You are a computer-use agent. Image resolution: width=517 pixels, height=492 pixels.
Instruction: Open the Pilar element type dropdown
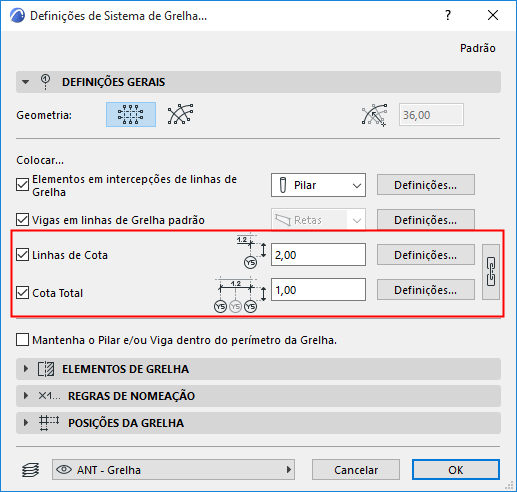(x=318, y=185)
